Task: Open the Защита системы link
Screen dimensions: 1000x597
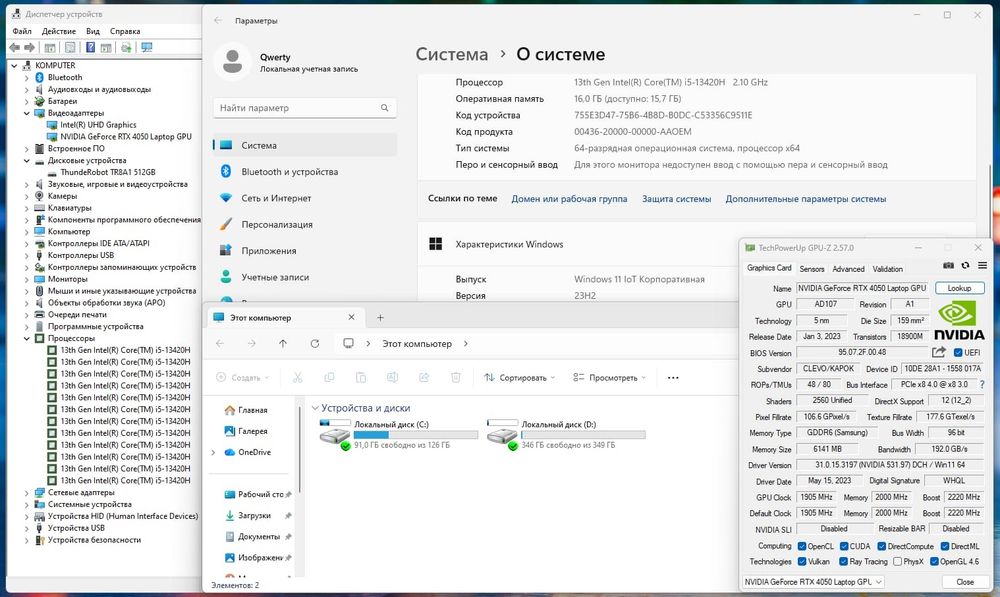Action: [x=677, y=199]
